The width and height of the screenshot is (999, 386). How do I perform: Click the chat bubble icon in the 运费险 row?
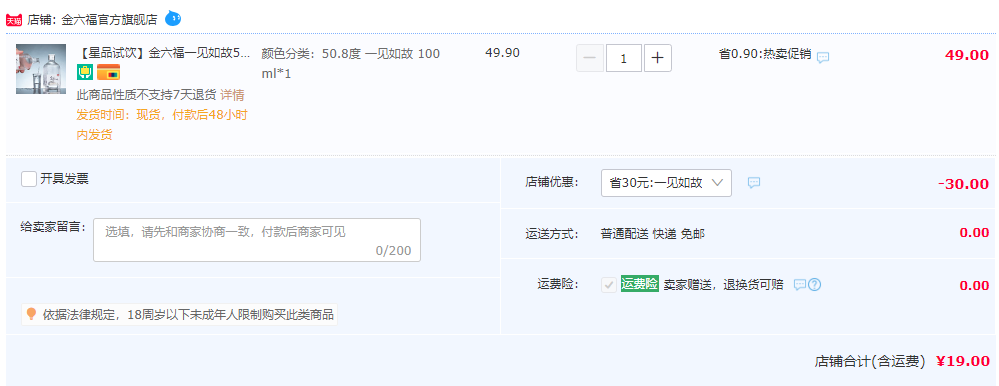point(800,285)
